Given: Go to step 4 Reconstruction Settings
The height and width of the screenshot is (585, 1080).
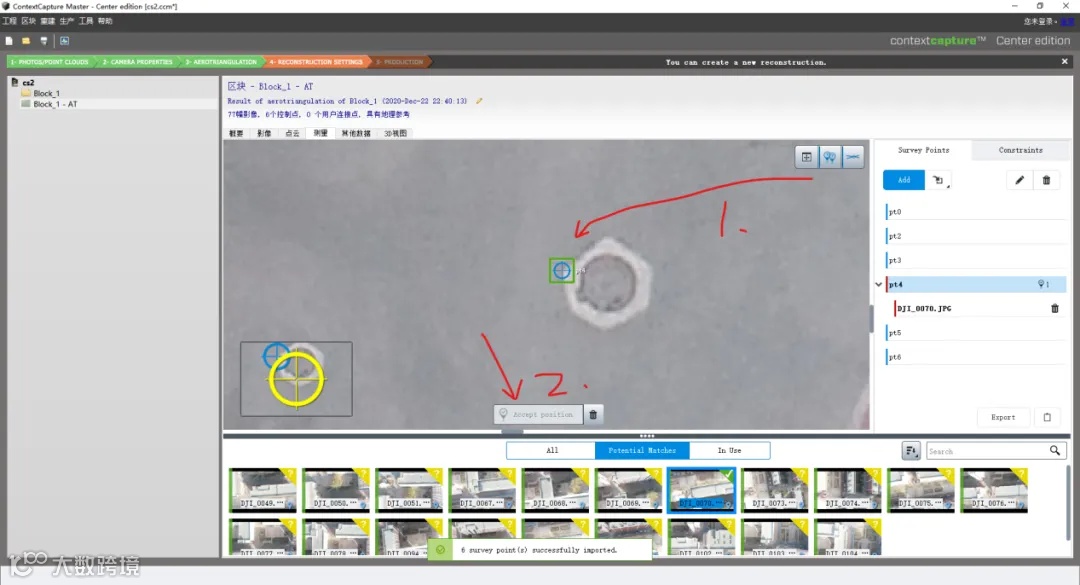Looking at the screenshot, I should tap(316, 62).
